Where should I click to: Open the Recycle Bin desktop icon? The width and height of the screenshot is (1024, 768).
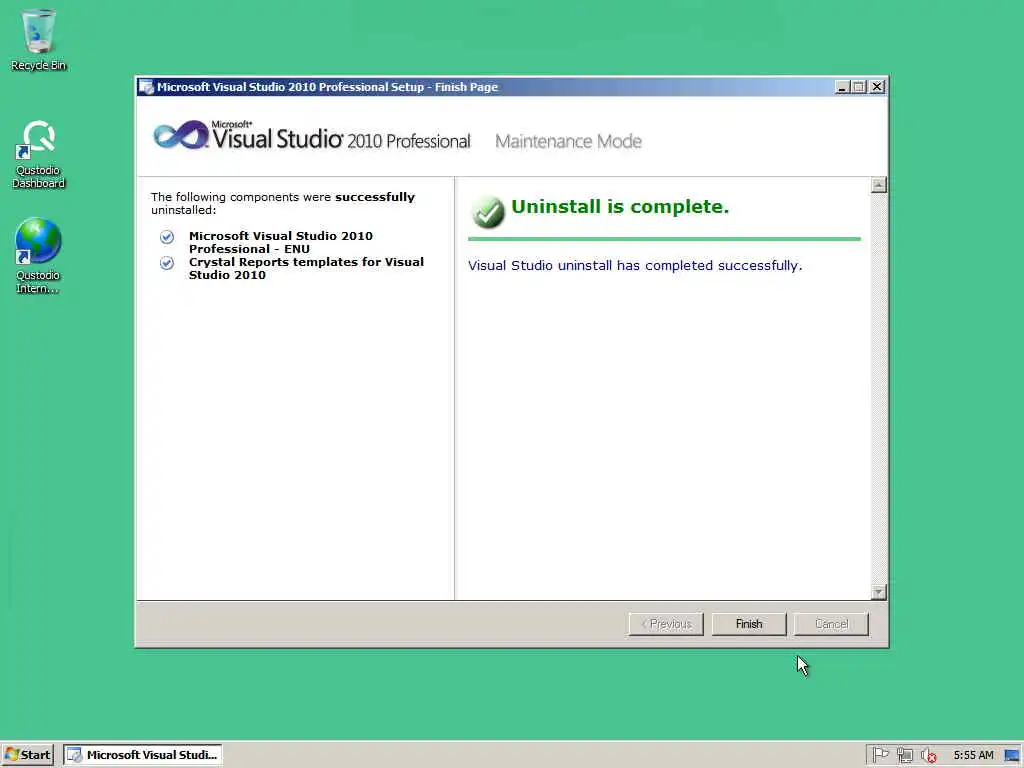tap(39, 40)
